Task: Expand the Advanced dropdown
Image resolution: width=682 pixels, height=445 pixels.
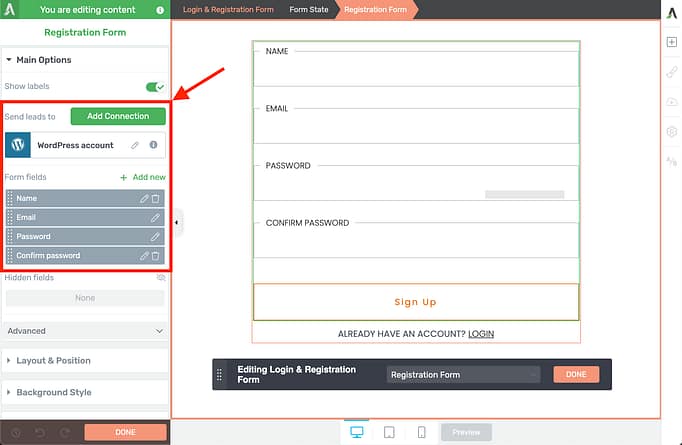Action: coord(85,331)
